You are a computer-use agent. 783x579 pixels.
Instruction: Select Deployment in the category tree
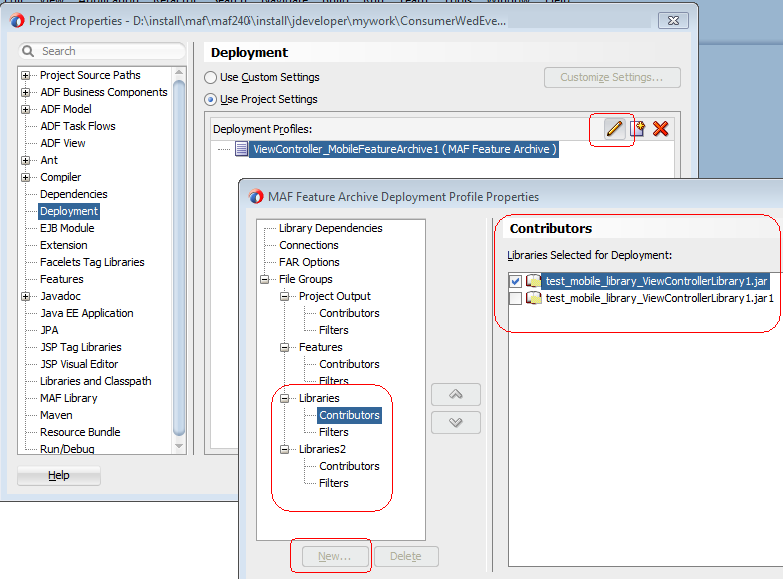[x=69, y=211]
